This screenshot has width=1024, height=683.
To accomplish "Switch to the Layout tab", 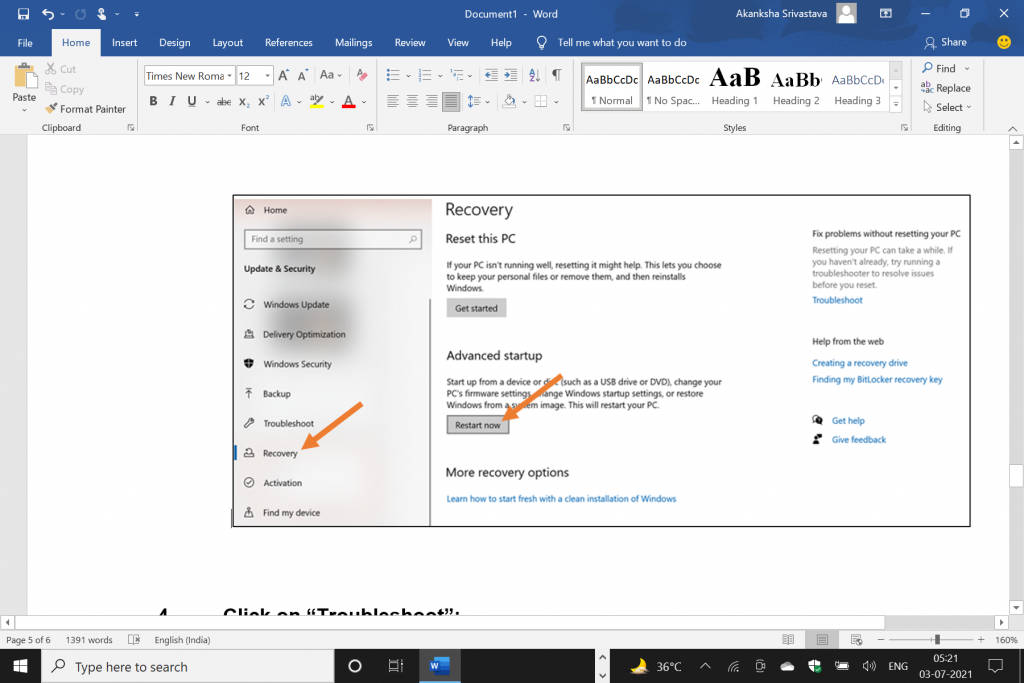I will click(x=227, y=43).
